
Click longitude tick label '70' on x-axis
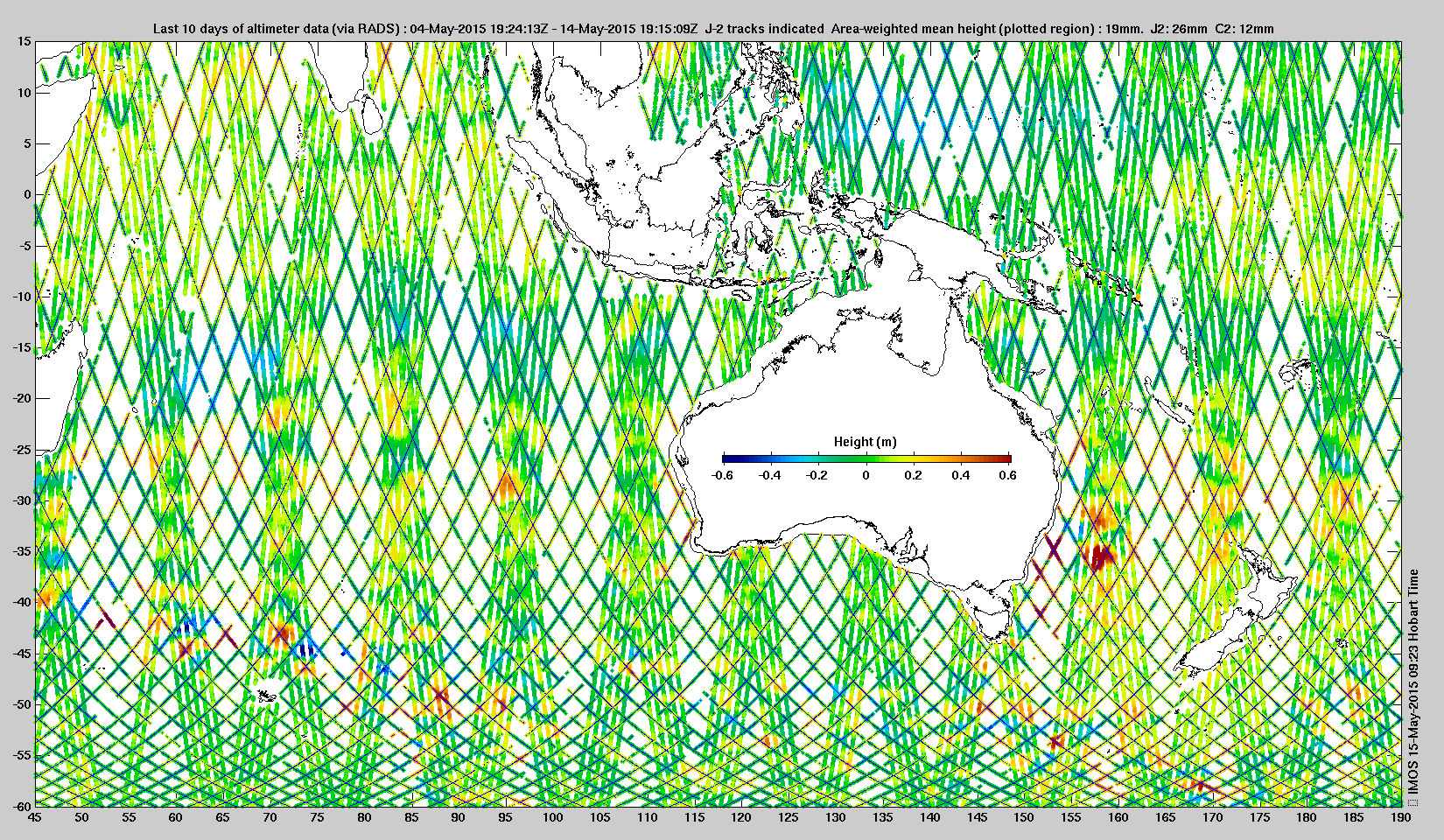pos(270,818)
